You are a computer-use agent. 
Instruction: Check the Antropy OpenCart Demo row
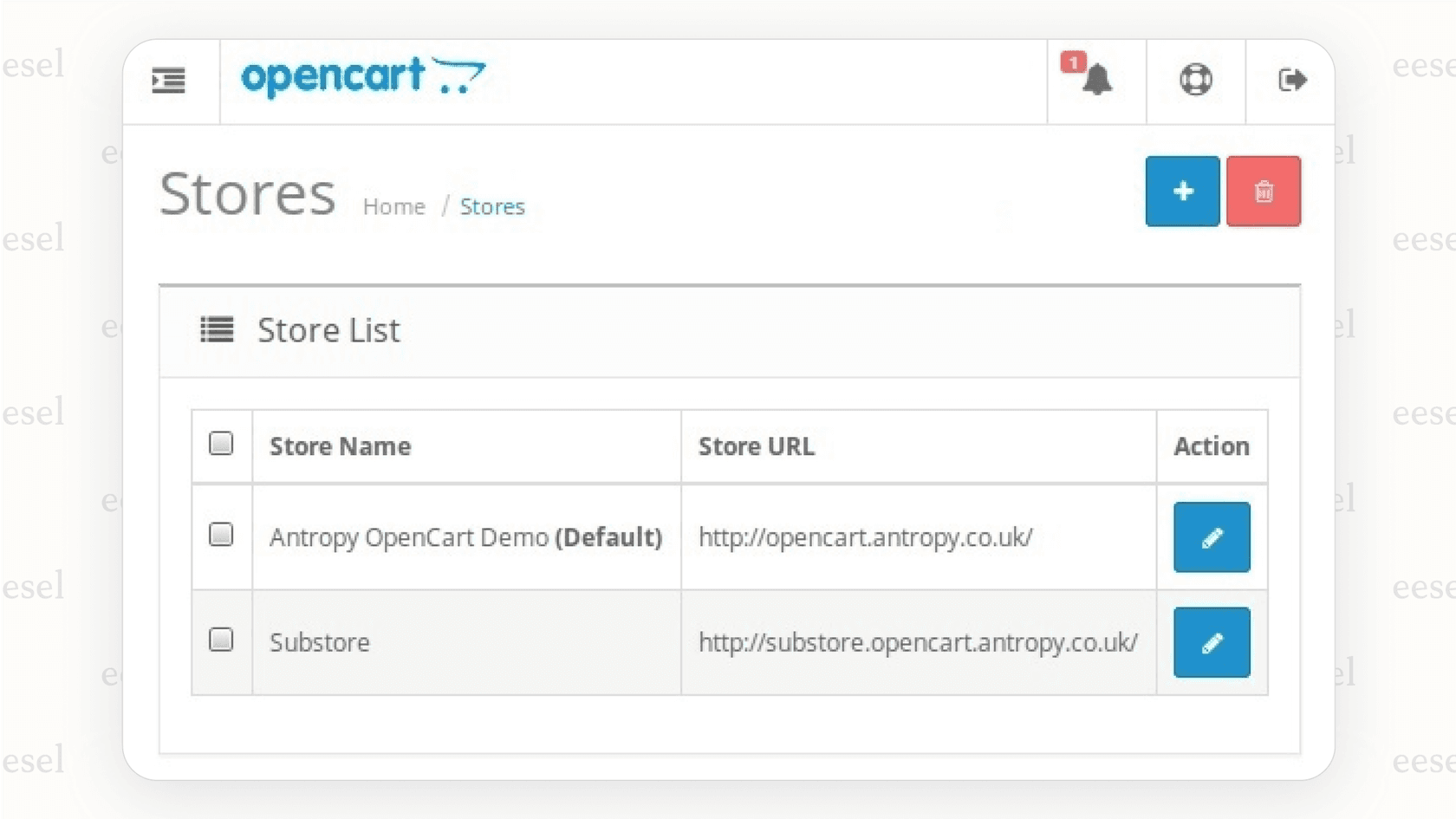(x=221, y=535)
